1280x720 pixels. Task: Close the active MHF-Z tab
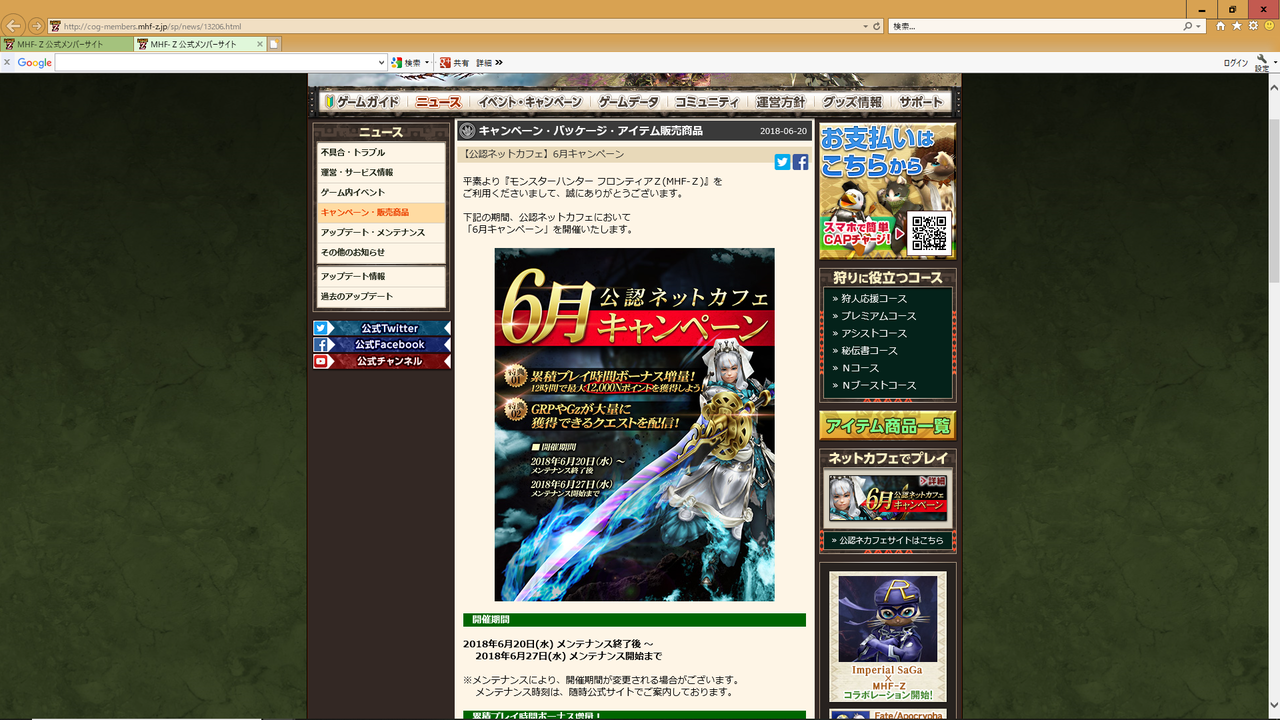(x=260, y=44)
